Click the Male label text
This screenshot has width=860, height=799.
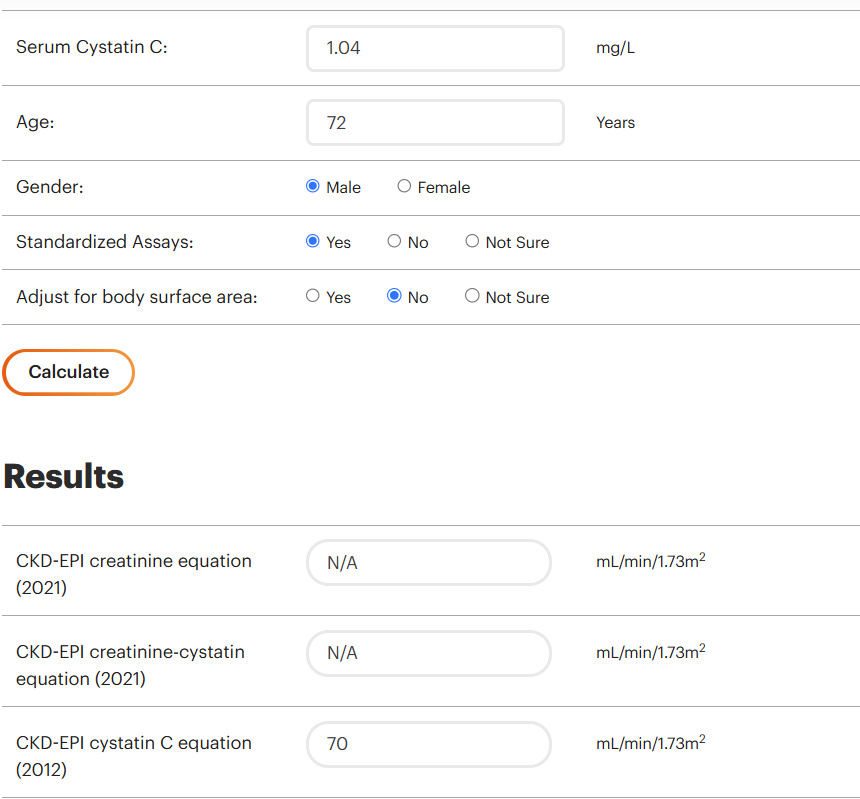(x=343, y=188)
